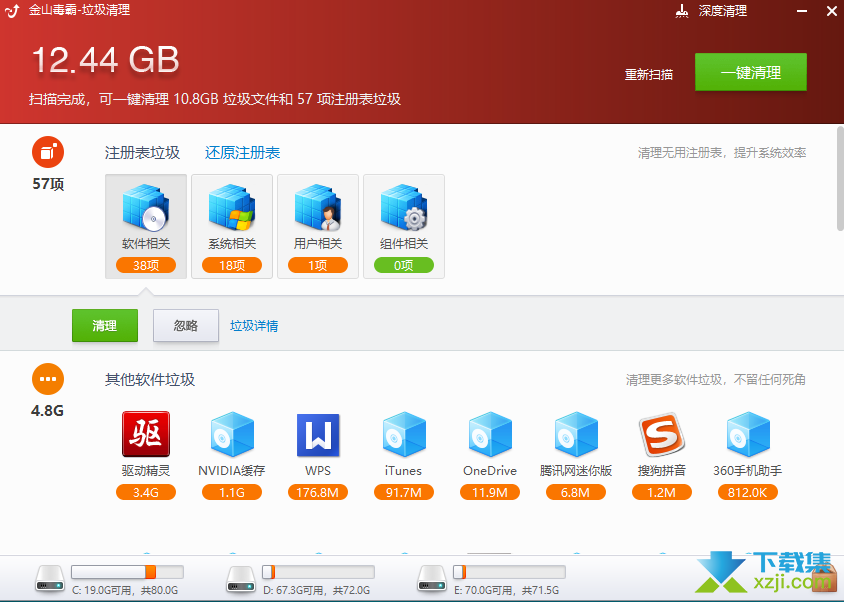Click 重新扫描 to rescan
The width and height of the screenshot is (844, 602).
click(x=648, y=74)
